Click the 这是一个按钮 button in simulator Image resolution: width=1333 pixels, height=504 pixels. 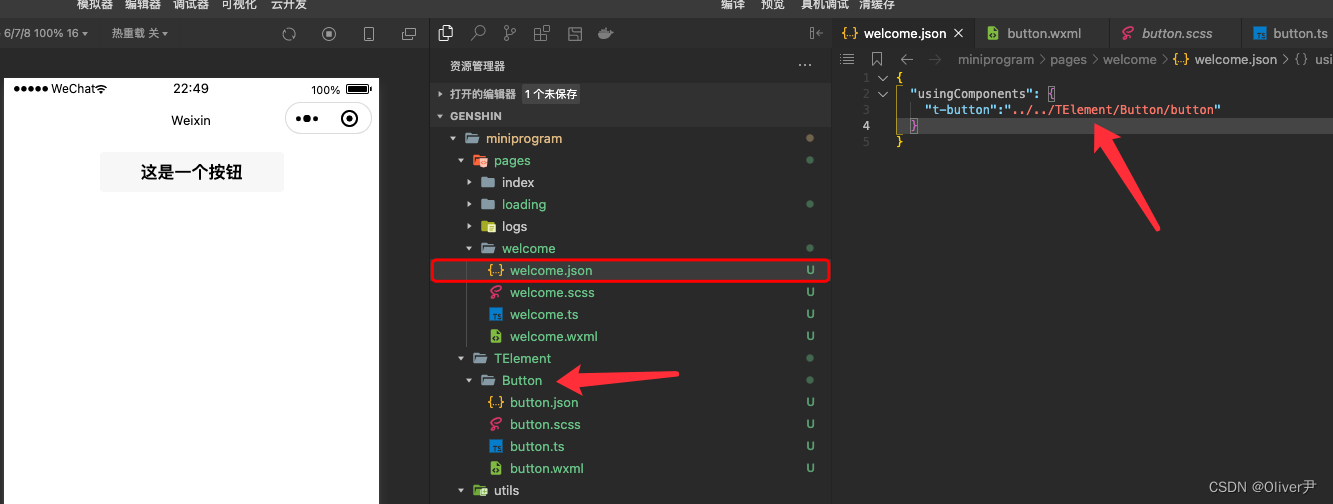tap(192, 172)
